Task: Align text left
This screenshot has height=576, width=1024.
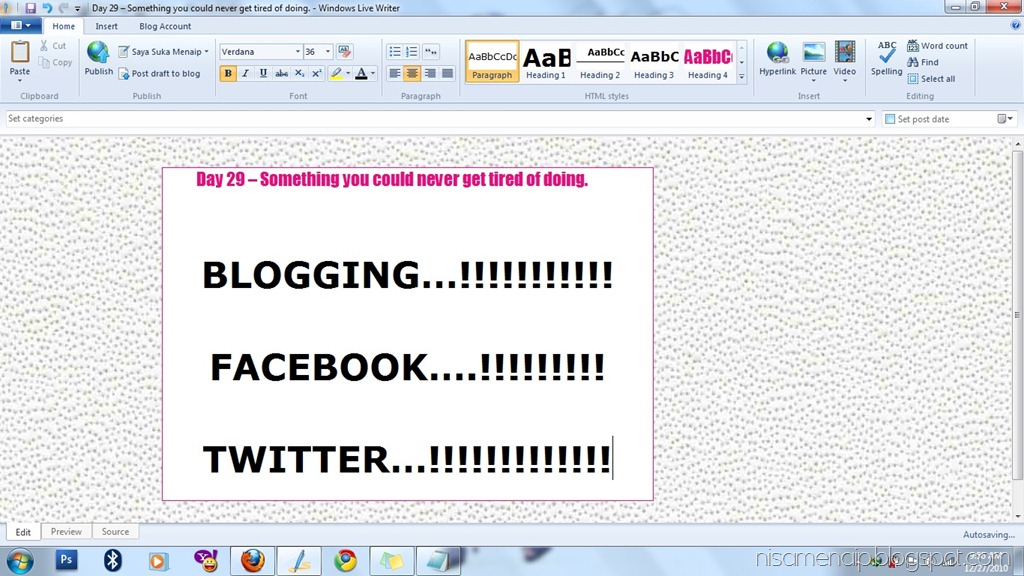Action: 394,74
